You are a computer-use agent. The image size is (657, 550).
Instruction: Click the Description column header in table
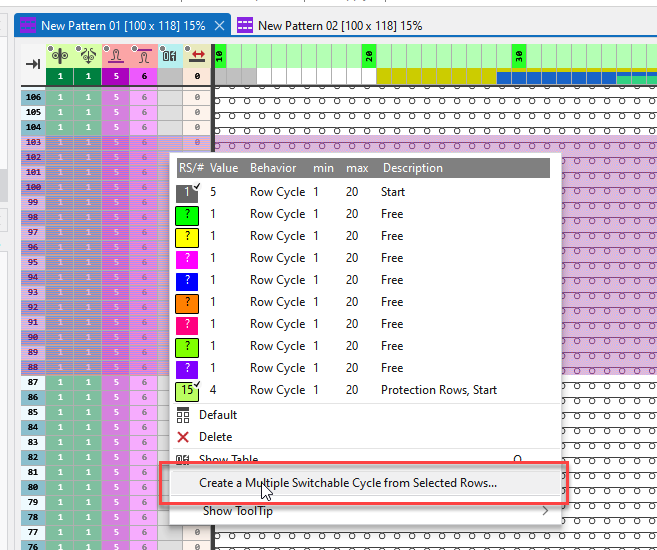tap(412, 168)
